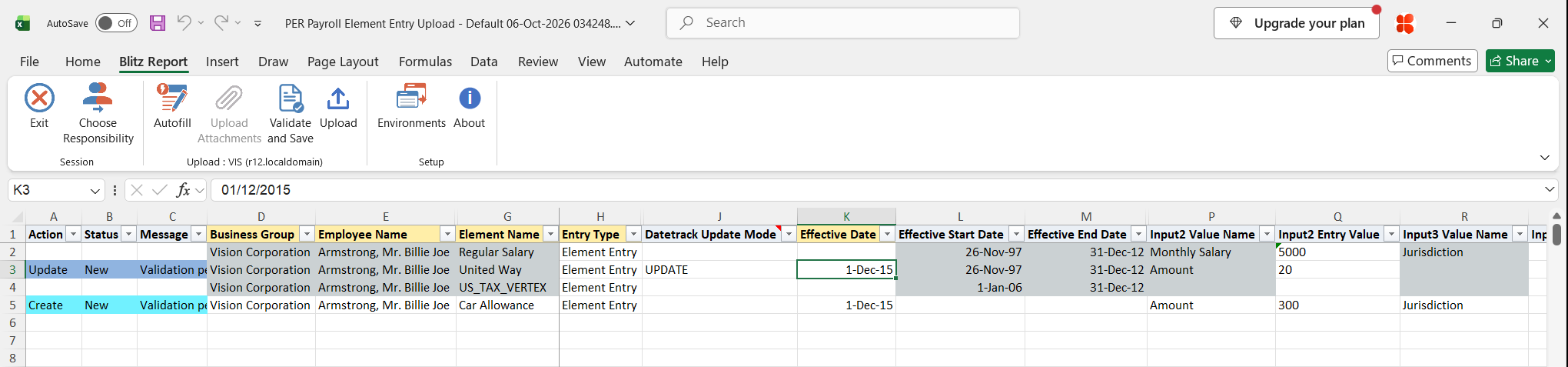The width and height of the screenshot is (1568, 367).
Task: Open Choose Responsibility
Action: coord(98,115)
